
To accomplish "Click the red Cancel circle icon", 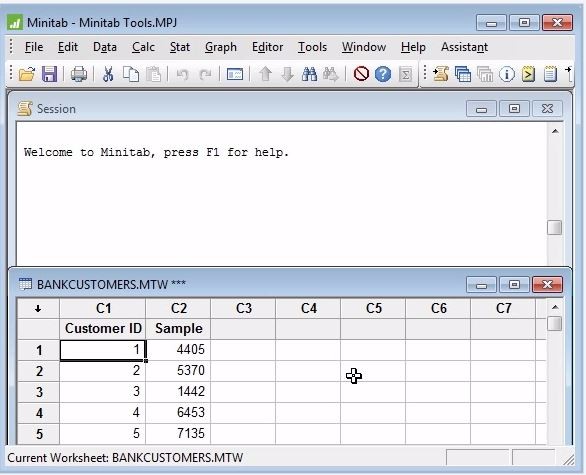I will [361, 74].
